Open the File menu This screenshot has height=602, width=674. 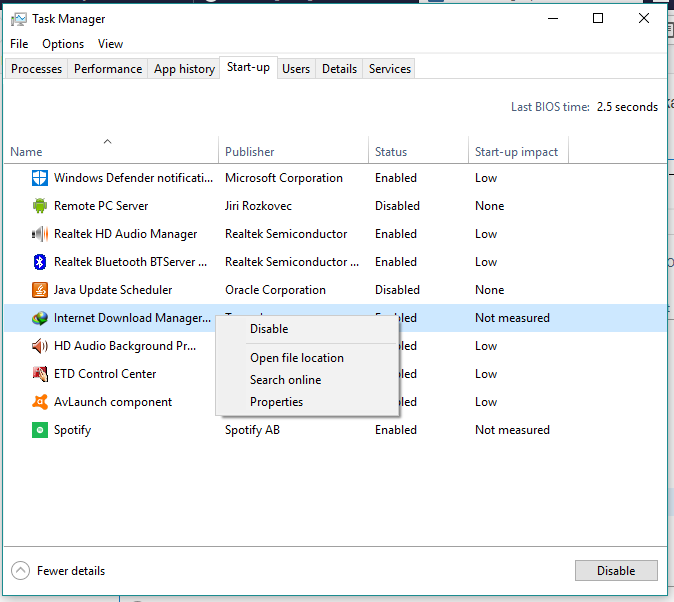(x=19, y=44)
